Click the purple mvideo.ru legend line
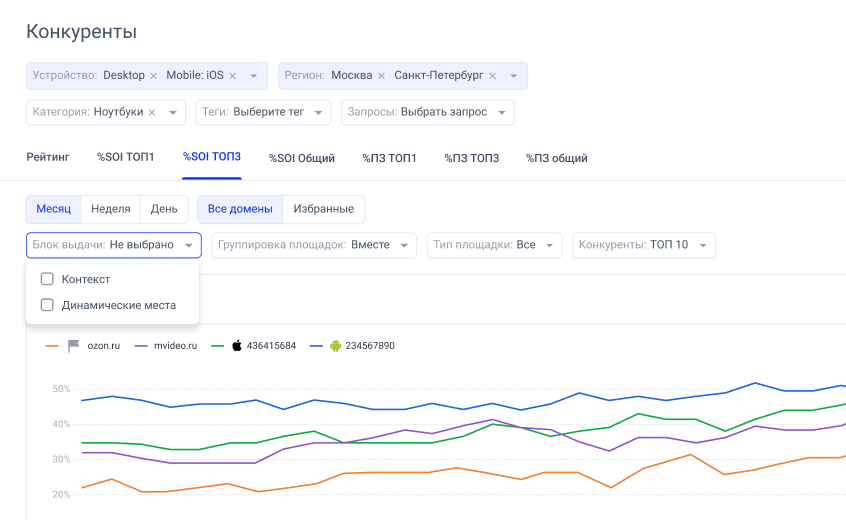Image resolution: width=846 pixels, height=520 pixels. [140, 346]
